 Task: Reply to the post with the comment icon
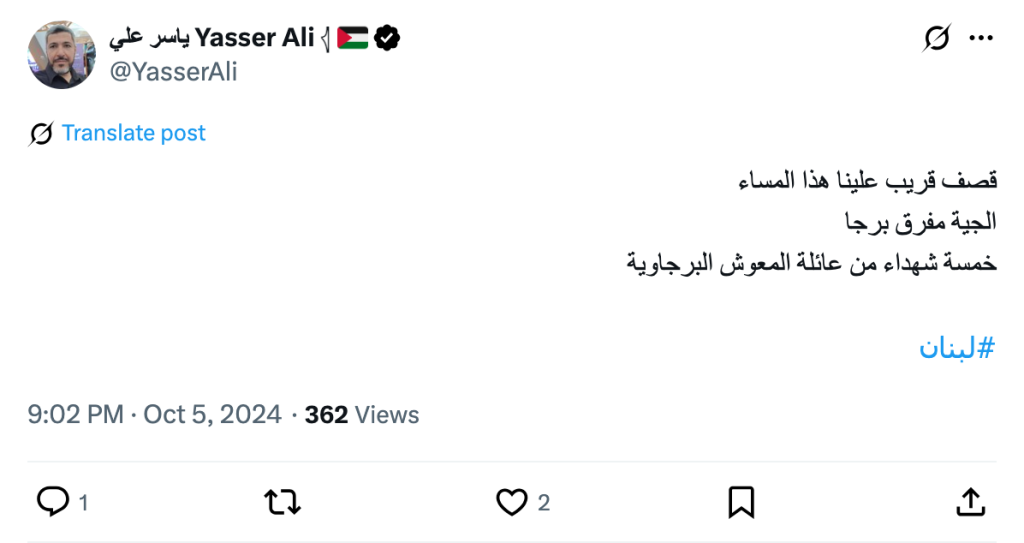[x=52, y=501]
